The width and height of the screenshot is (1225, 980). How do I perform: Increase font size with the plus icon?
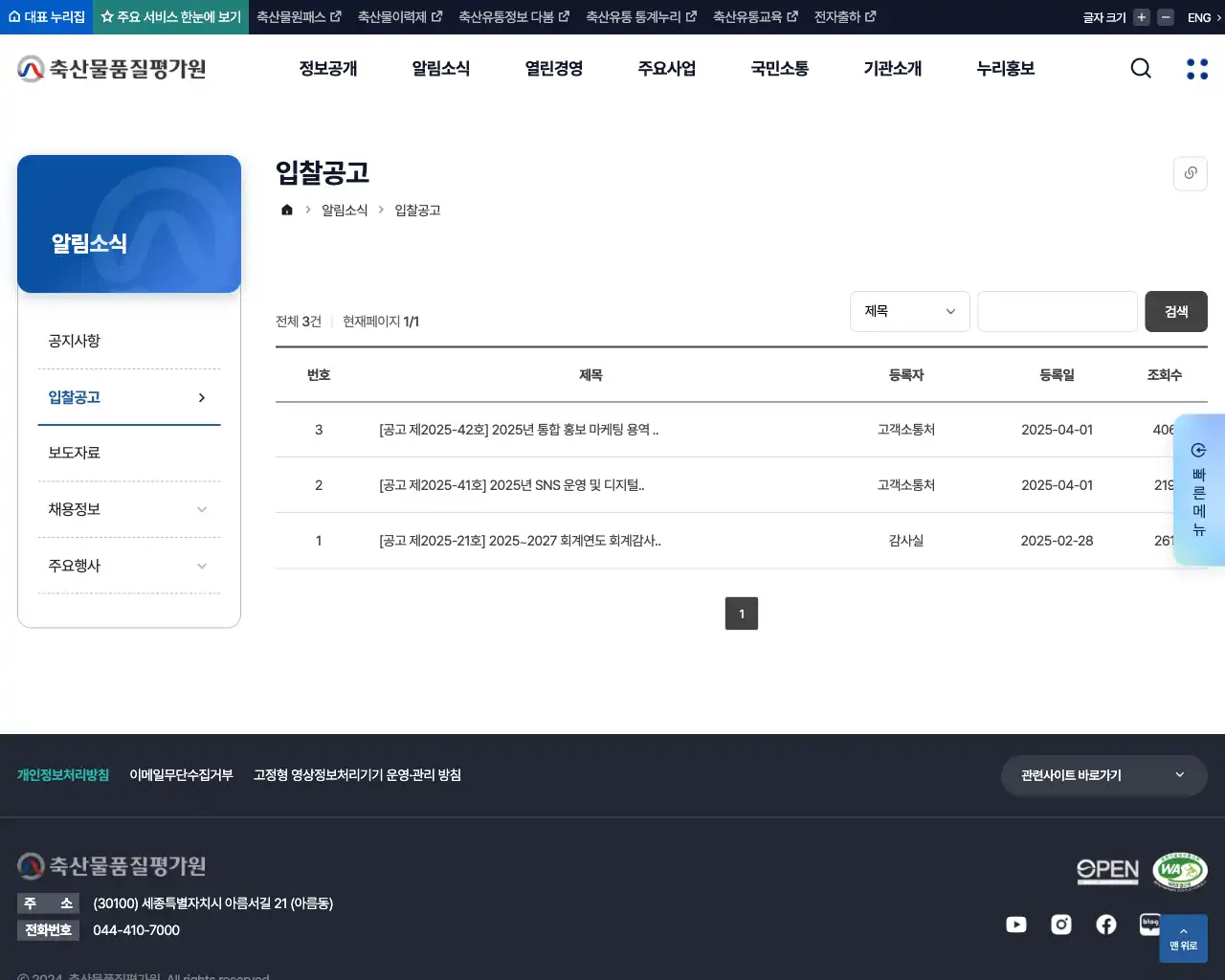pyautogui.click(x=1140, y=16)
